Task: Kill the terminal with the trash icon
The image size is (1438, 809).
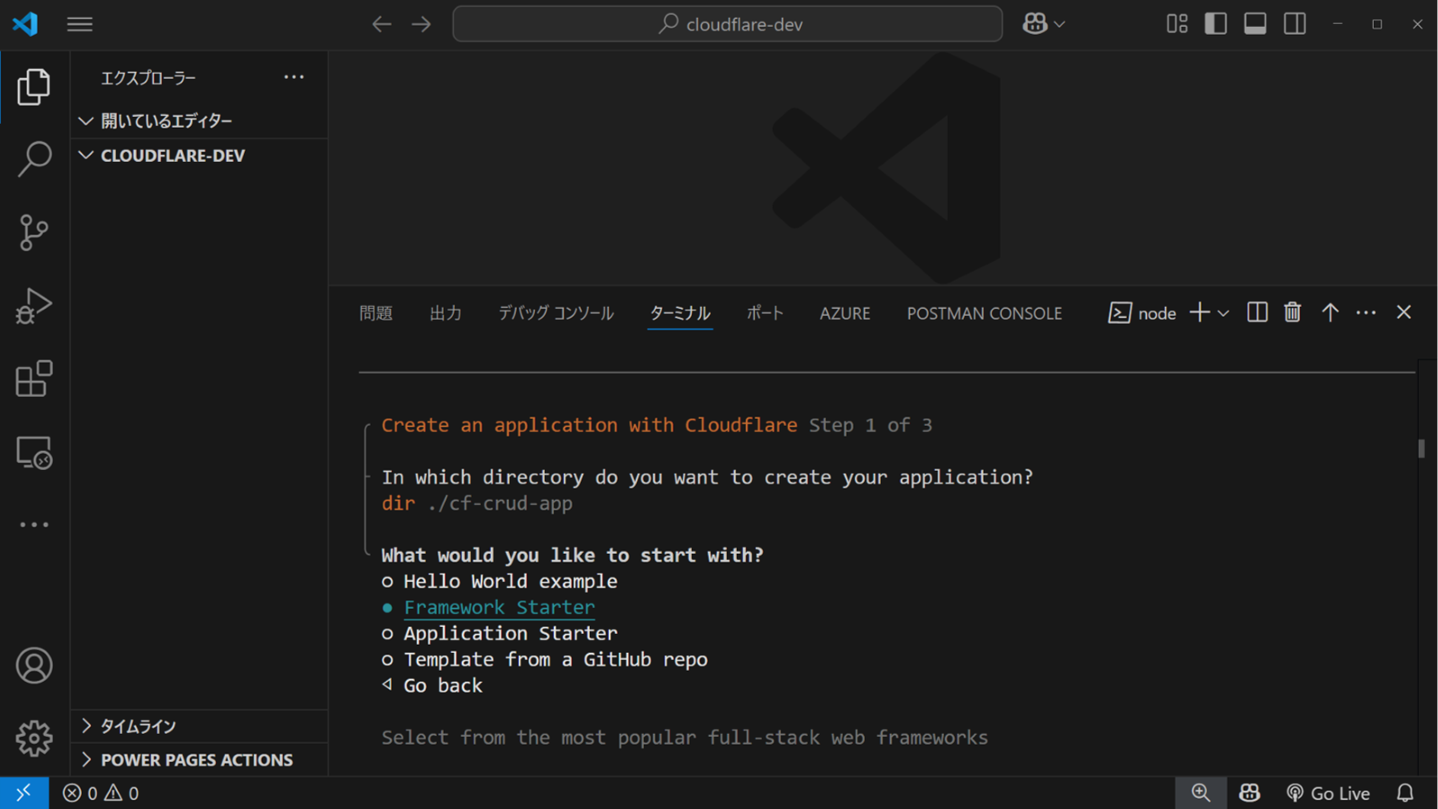Action: coord(1293,312)
